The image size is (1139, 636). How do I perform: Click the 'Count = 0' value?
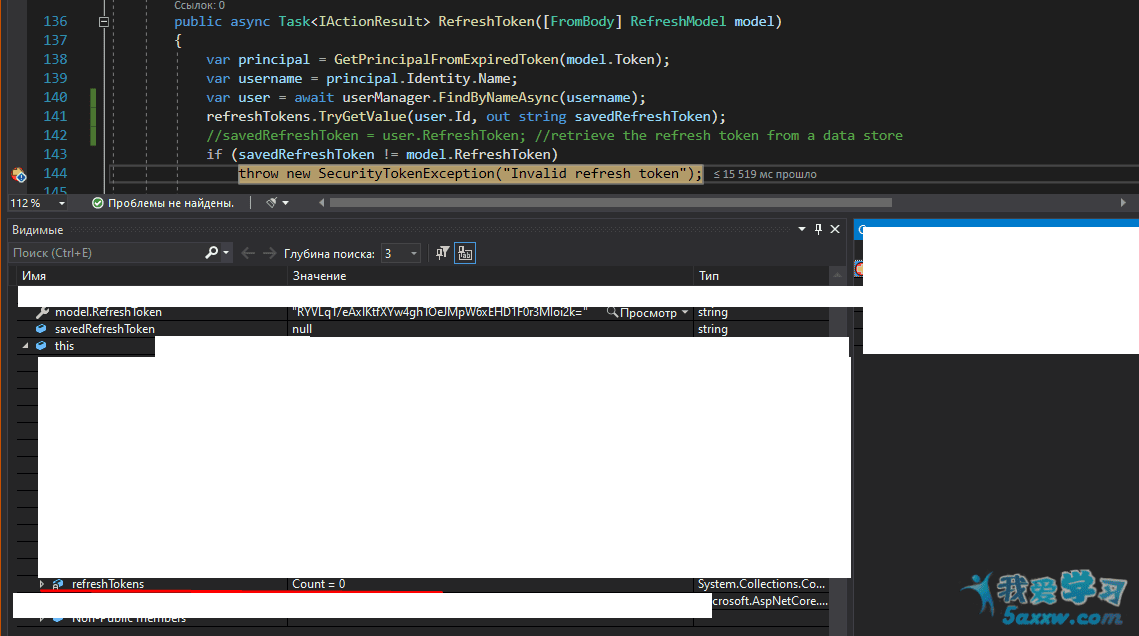click(x=318, y=584)
